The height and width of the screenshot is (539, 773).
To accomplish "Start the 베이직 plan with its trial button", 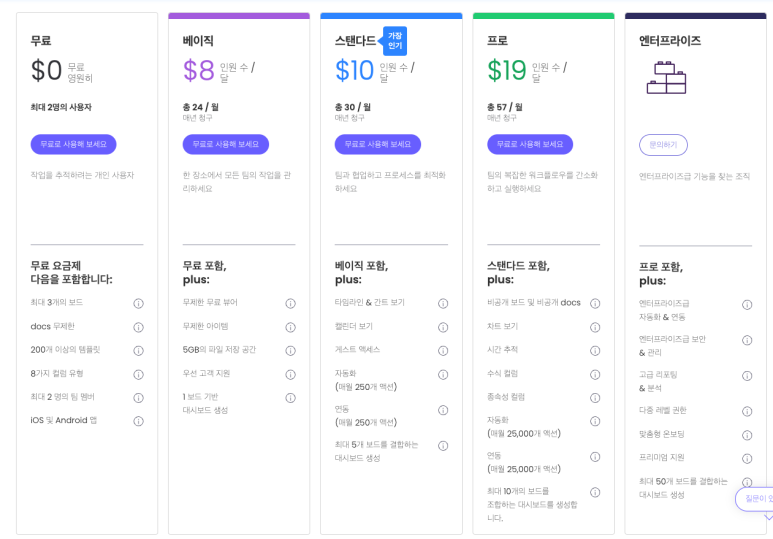I will pos(226,144).
